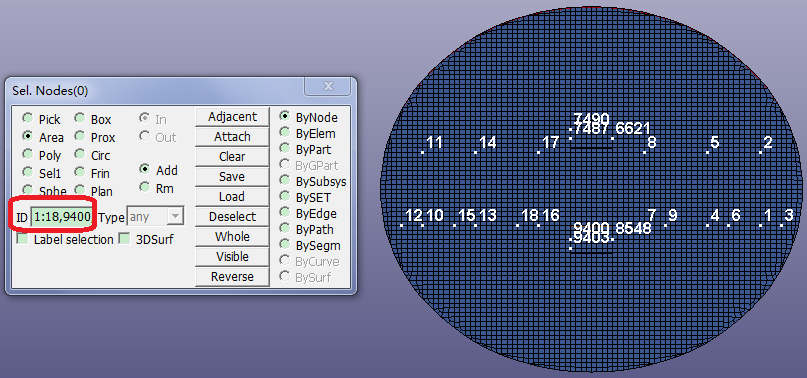Click the Deselect button
Viewport: 807px width, 378px height.
pos(232,217)
